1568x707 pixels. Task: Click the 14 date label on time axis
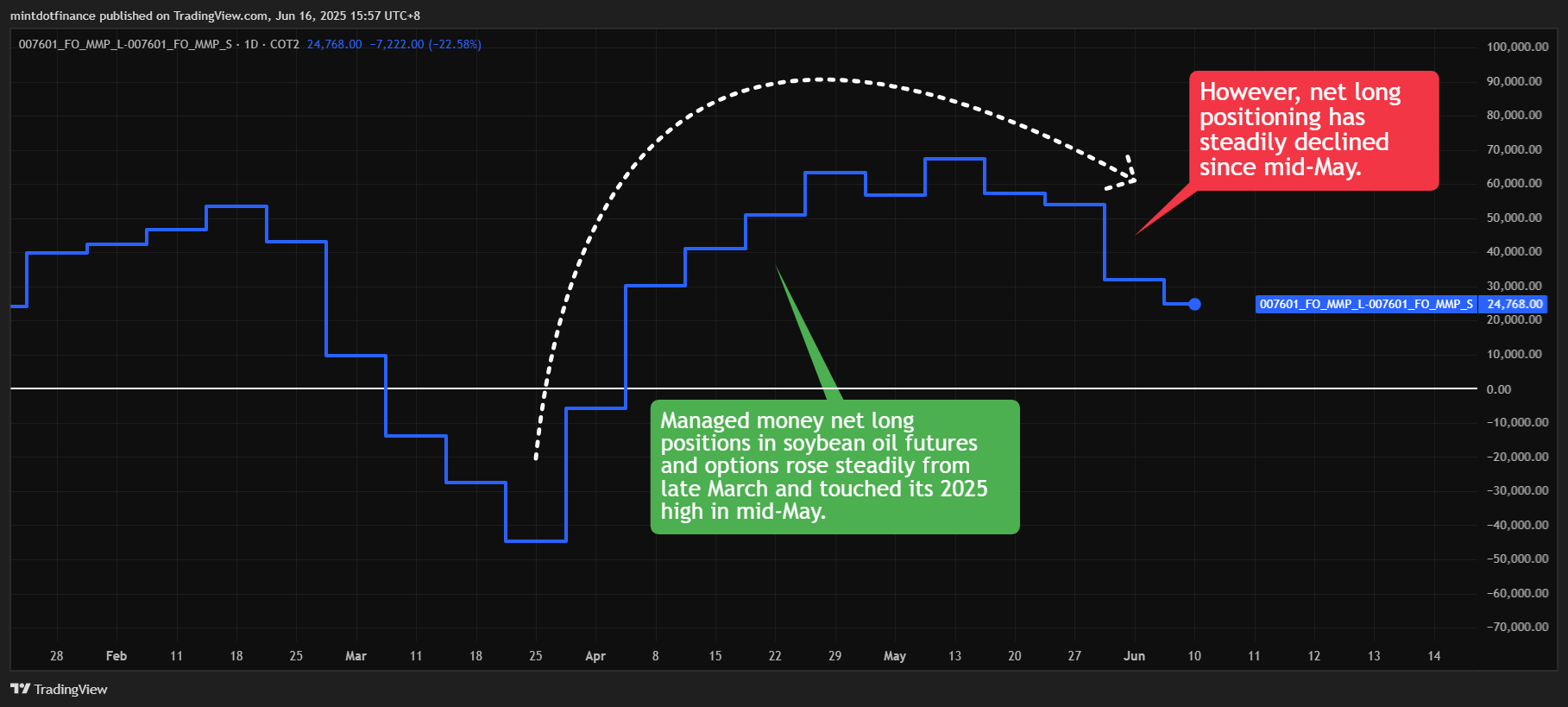point(1433,656)
